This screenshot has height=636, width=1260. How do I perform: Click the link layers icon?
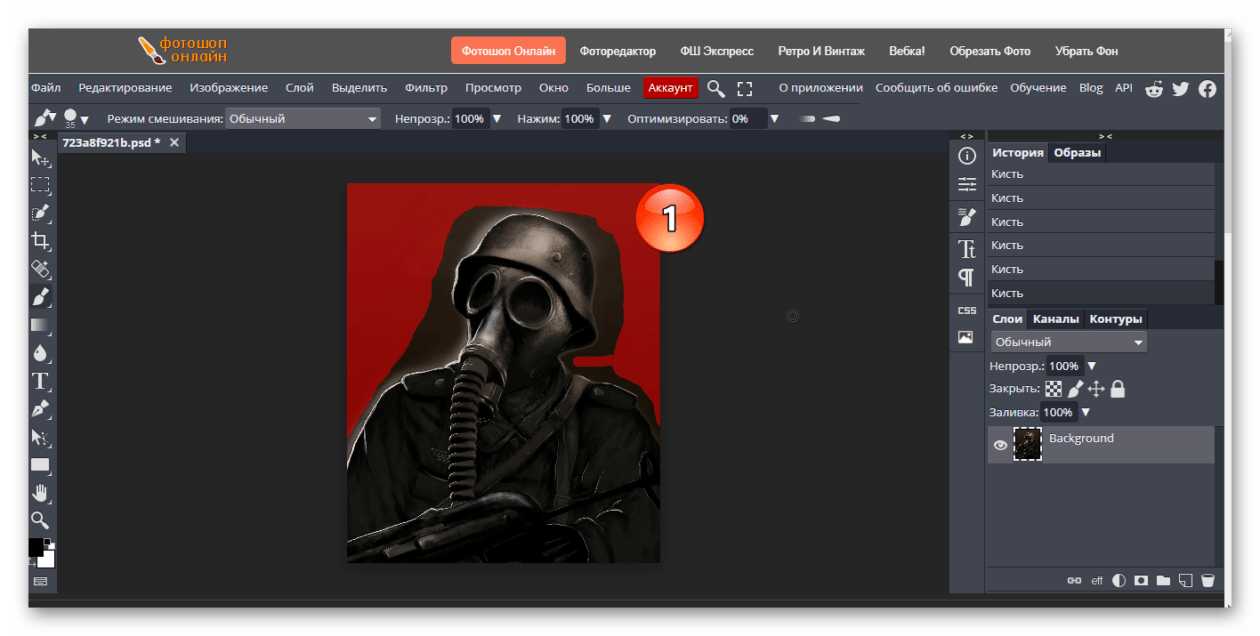pos(1075,580)
